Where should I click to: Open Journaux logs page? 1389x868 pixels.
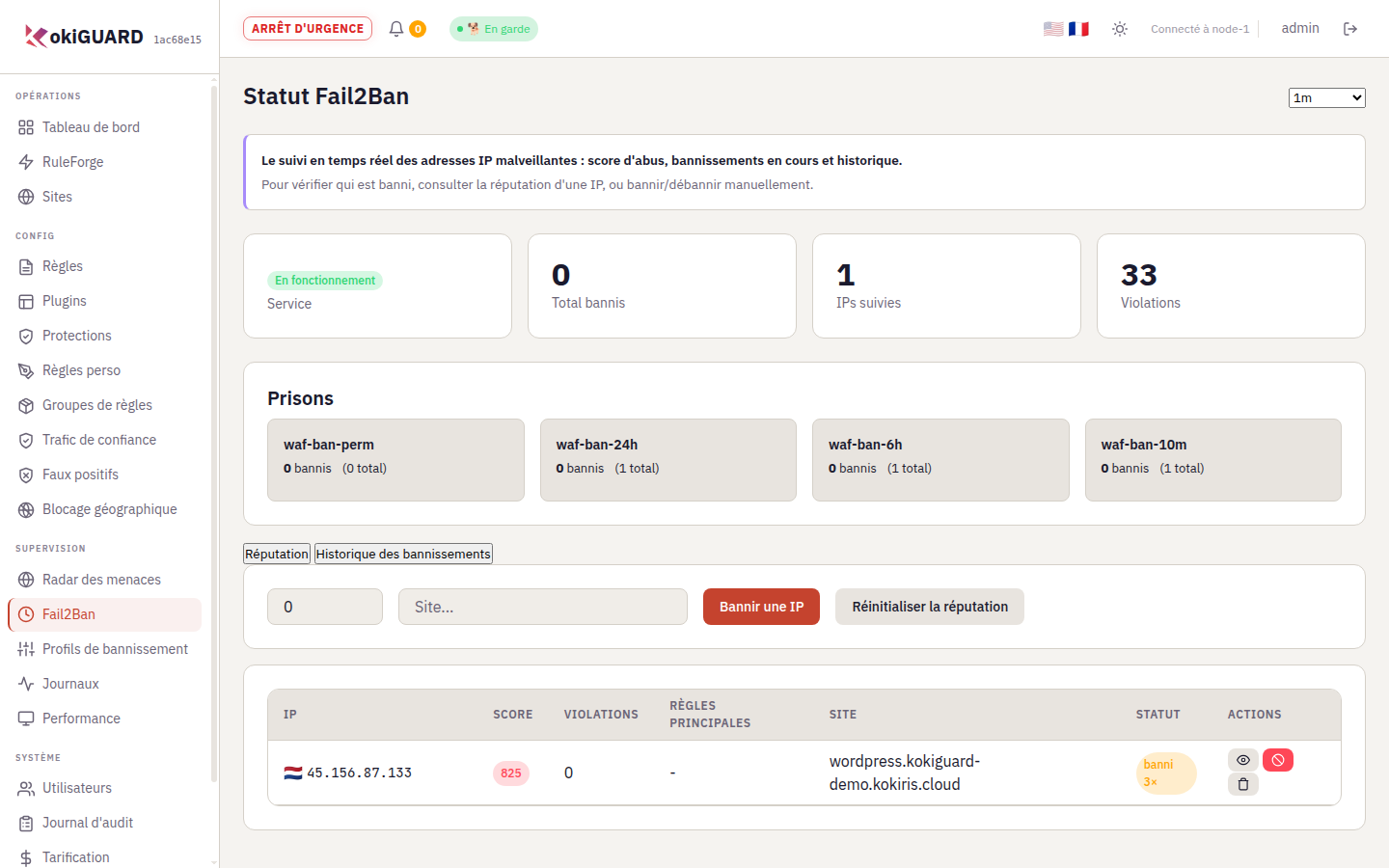coord(104,684)
